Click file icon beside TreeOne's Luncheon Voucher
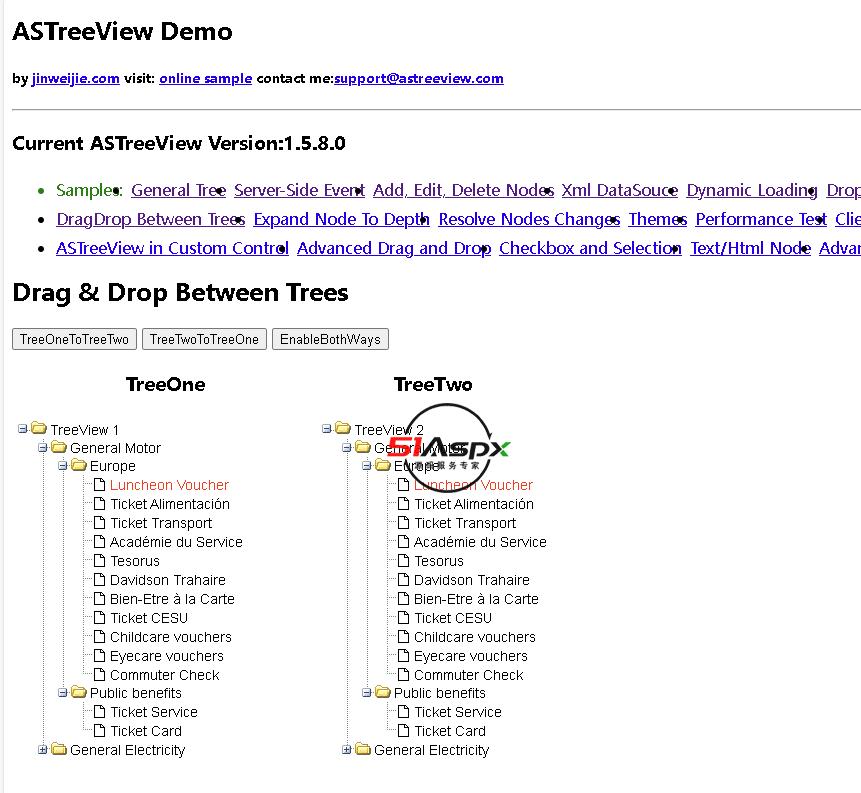The image size is (861, 793). 99,484
